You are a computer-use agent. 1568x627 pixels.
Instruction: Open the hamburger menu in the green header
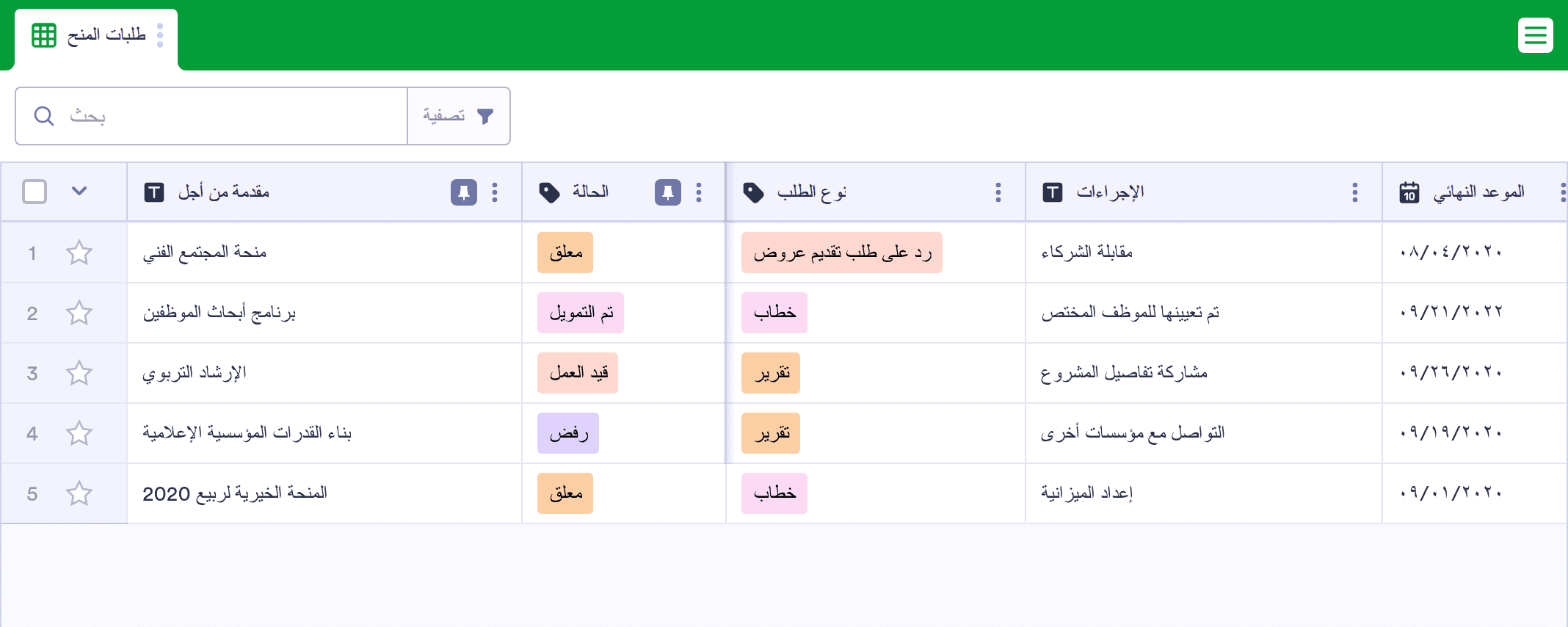pos(1535,35)
